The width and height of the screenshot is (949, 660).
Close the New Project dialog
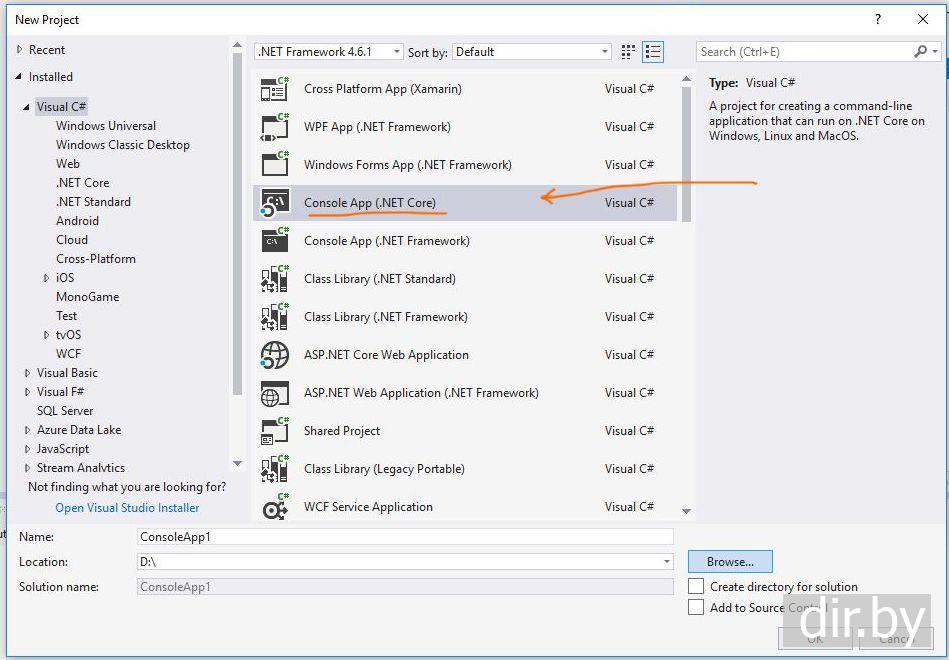click(923, 19)
